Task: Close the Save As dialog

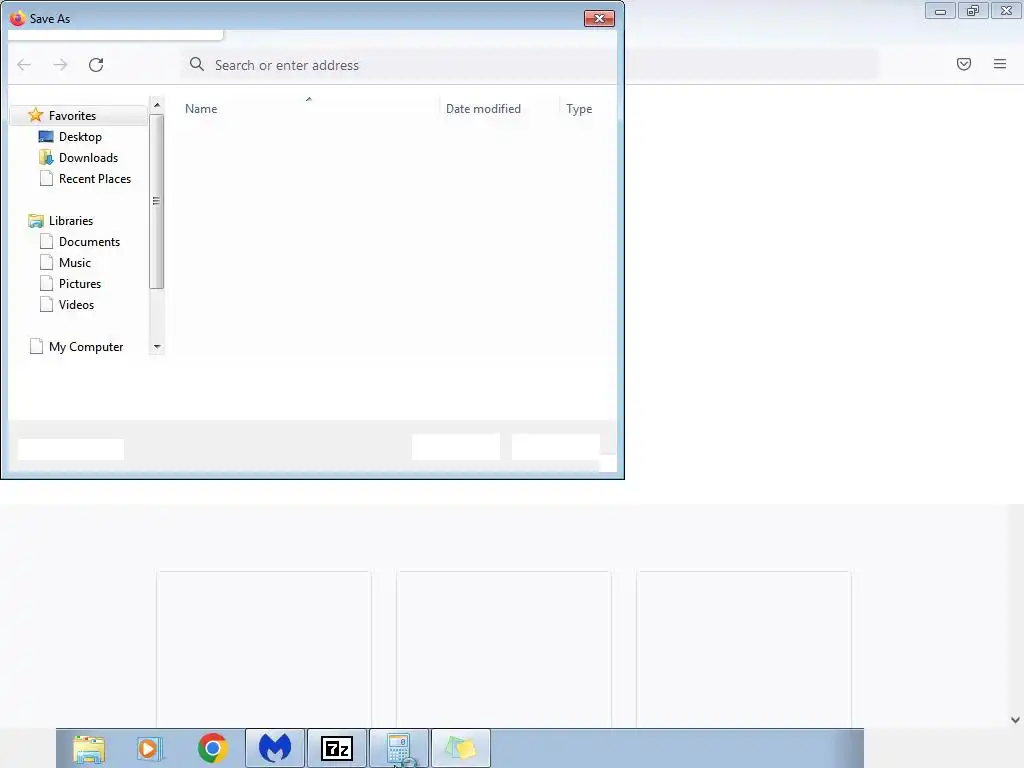Action: pyautogui.click(x=599, y=18)
